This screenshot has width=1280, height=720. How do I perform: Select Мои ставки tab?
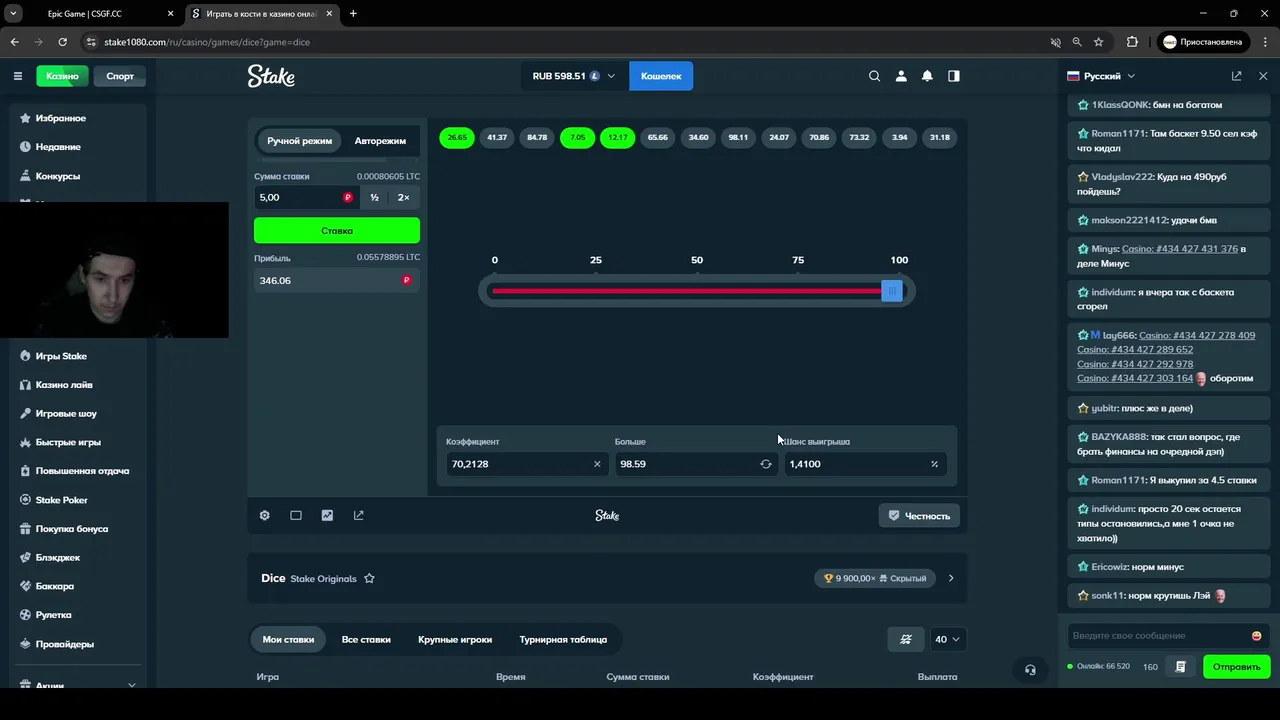coord(288,639)
